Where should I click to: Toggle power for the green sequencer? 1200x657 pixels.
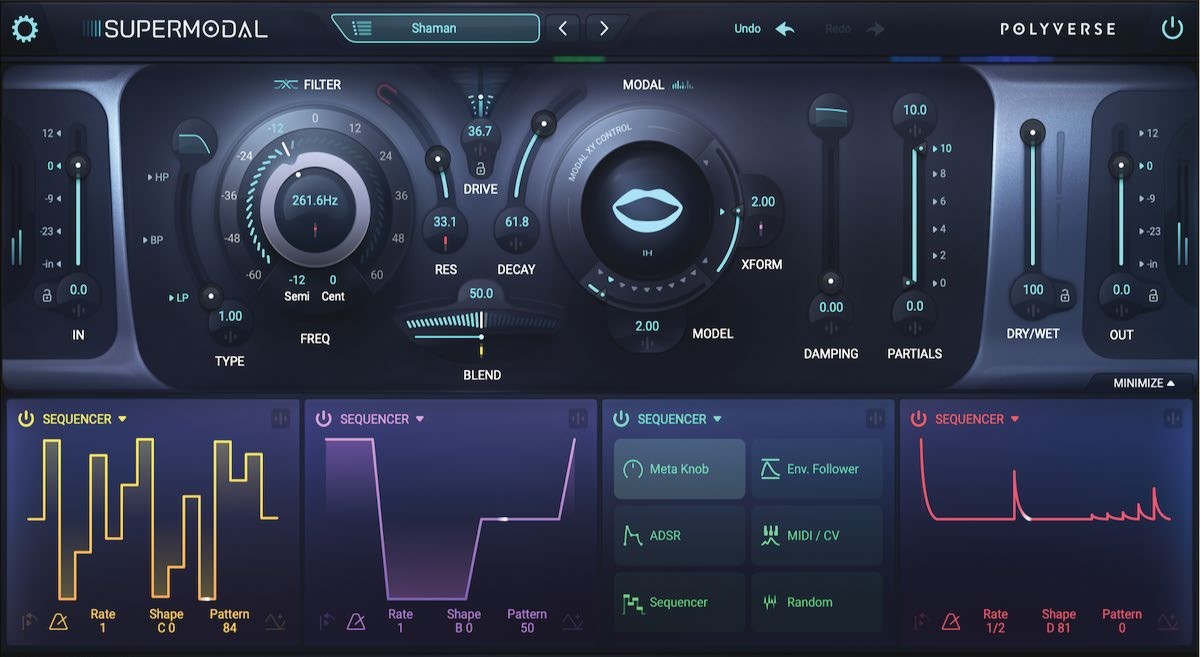(x=621, y=419)
